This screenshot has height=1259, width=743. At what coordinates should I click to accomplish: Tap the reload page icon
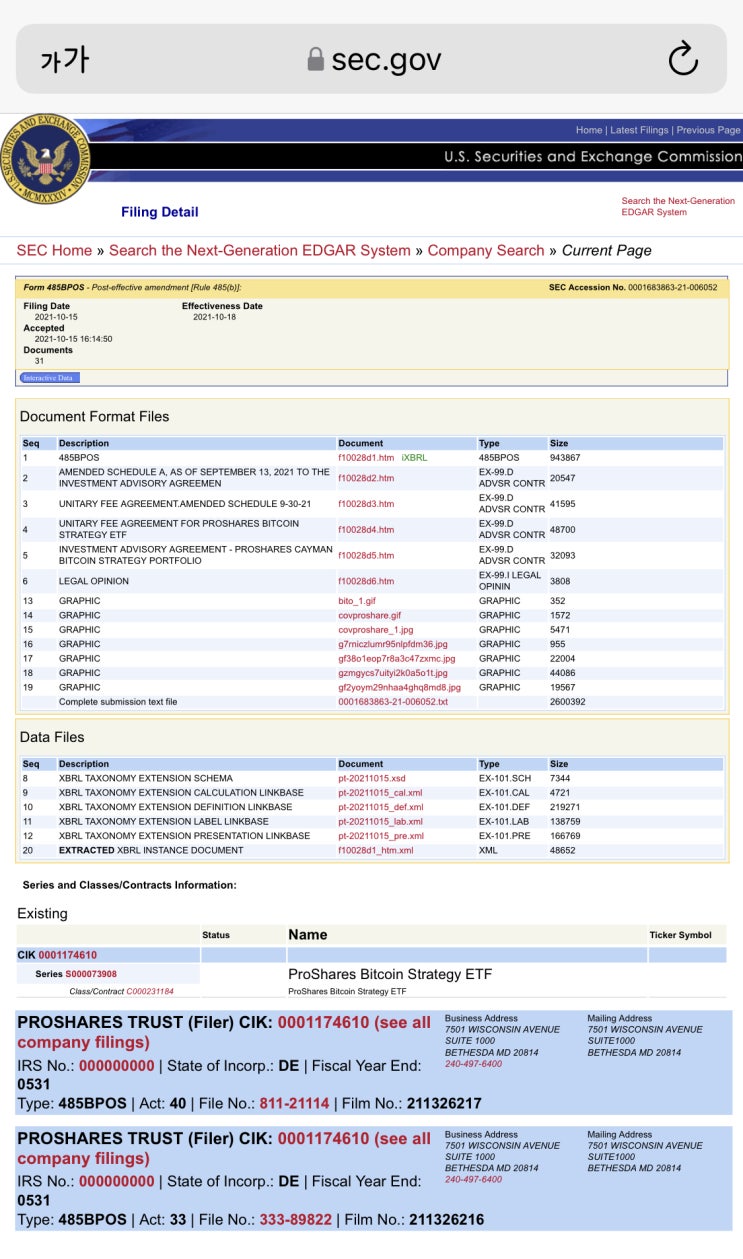tap(682, 60)
